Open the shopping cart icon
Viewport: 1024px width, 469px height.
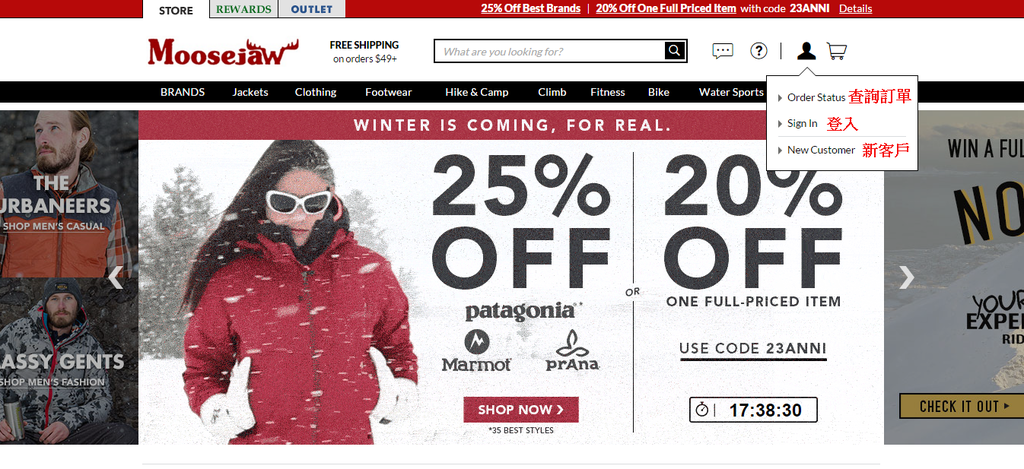[x=837, y=51]
